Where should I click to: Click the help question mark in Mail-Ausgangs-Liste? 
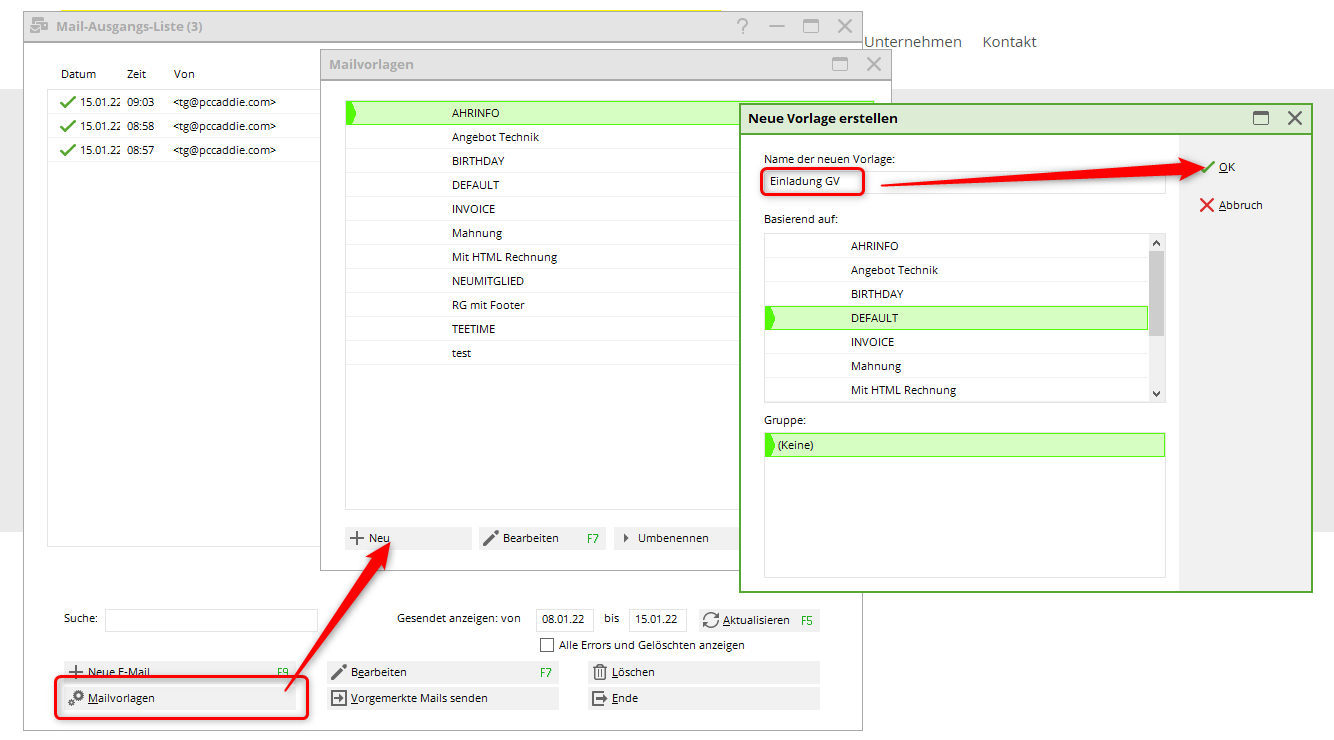[x=742, y=26]
